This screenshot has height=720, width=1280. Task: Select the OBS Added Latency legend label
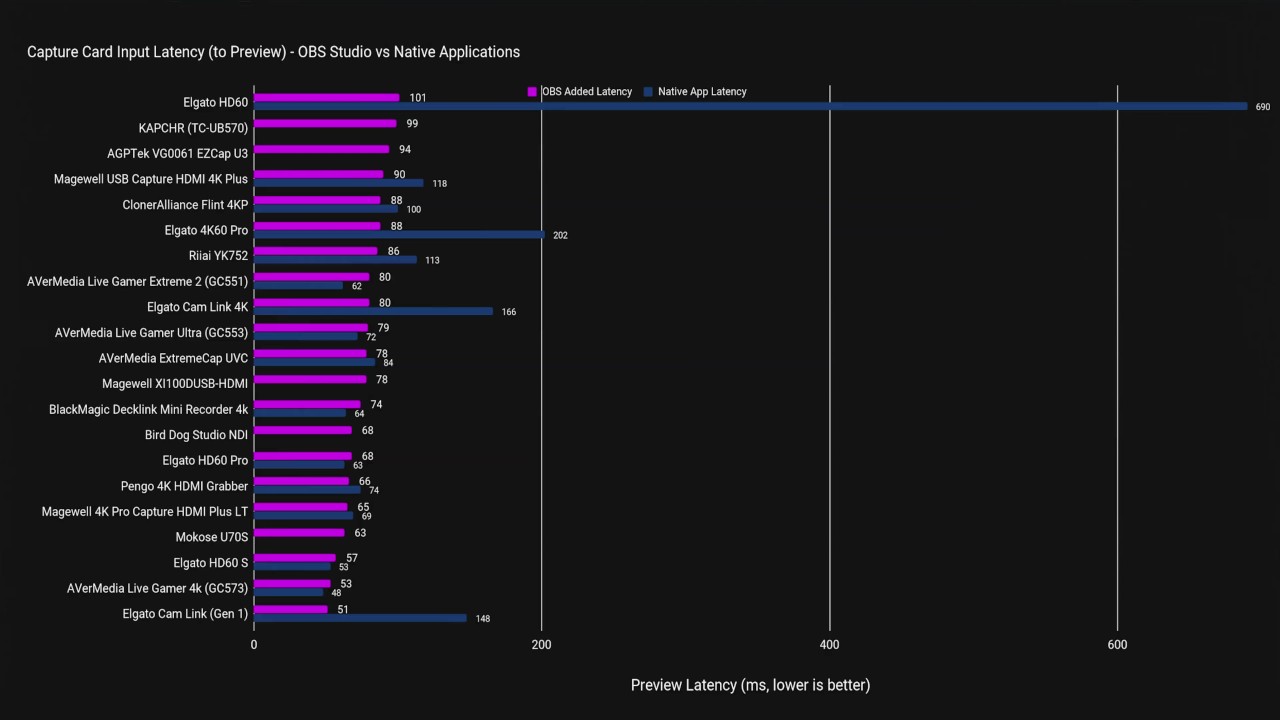[x=587, y=92]
